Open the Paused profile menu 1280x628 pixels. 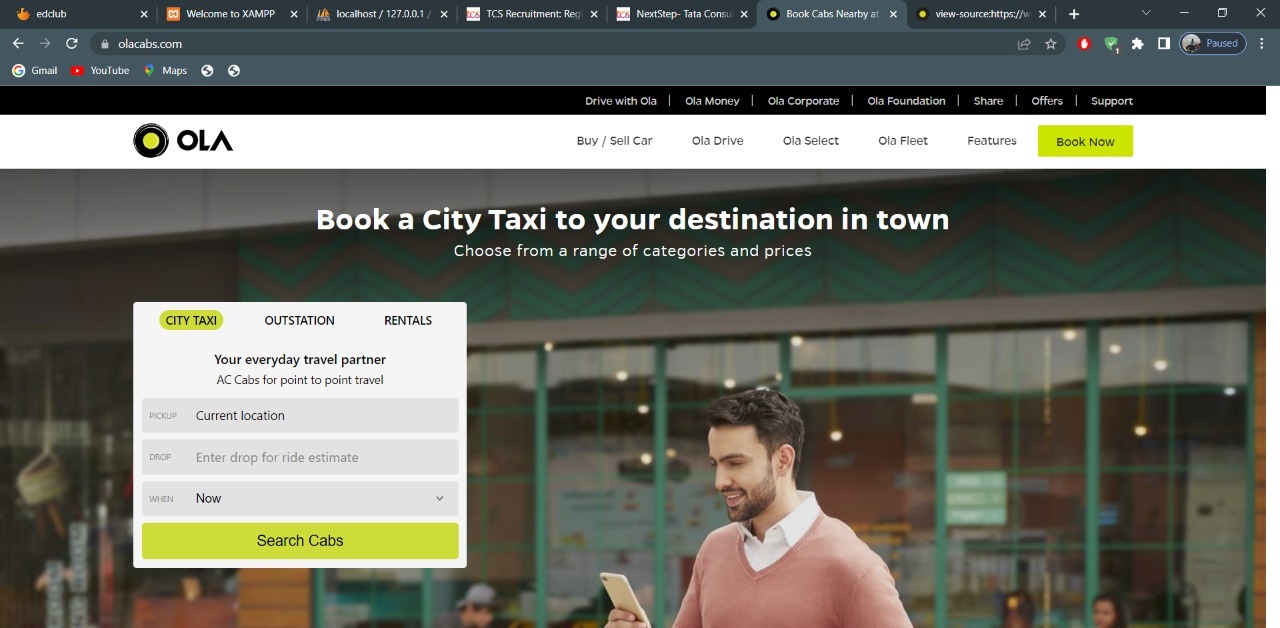1213,44
